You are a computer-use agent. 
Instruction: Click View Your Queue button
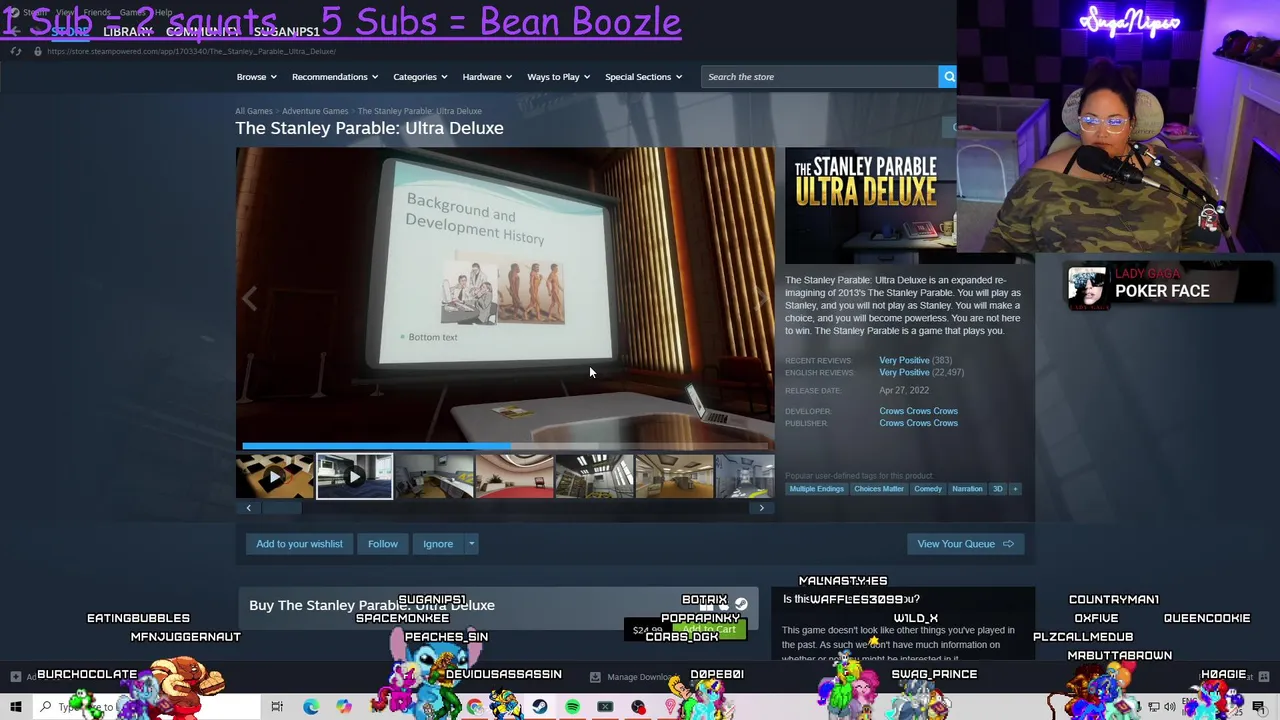[x=965, y=544]
